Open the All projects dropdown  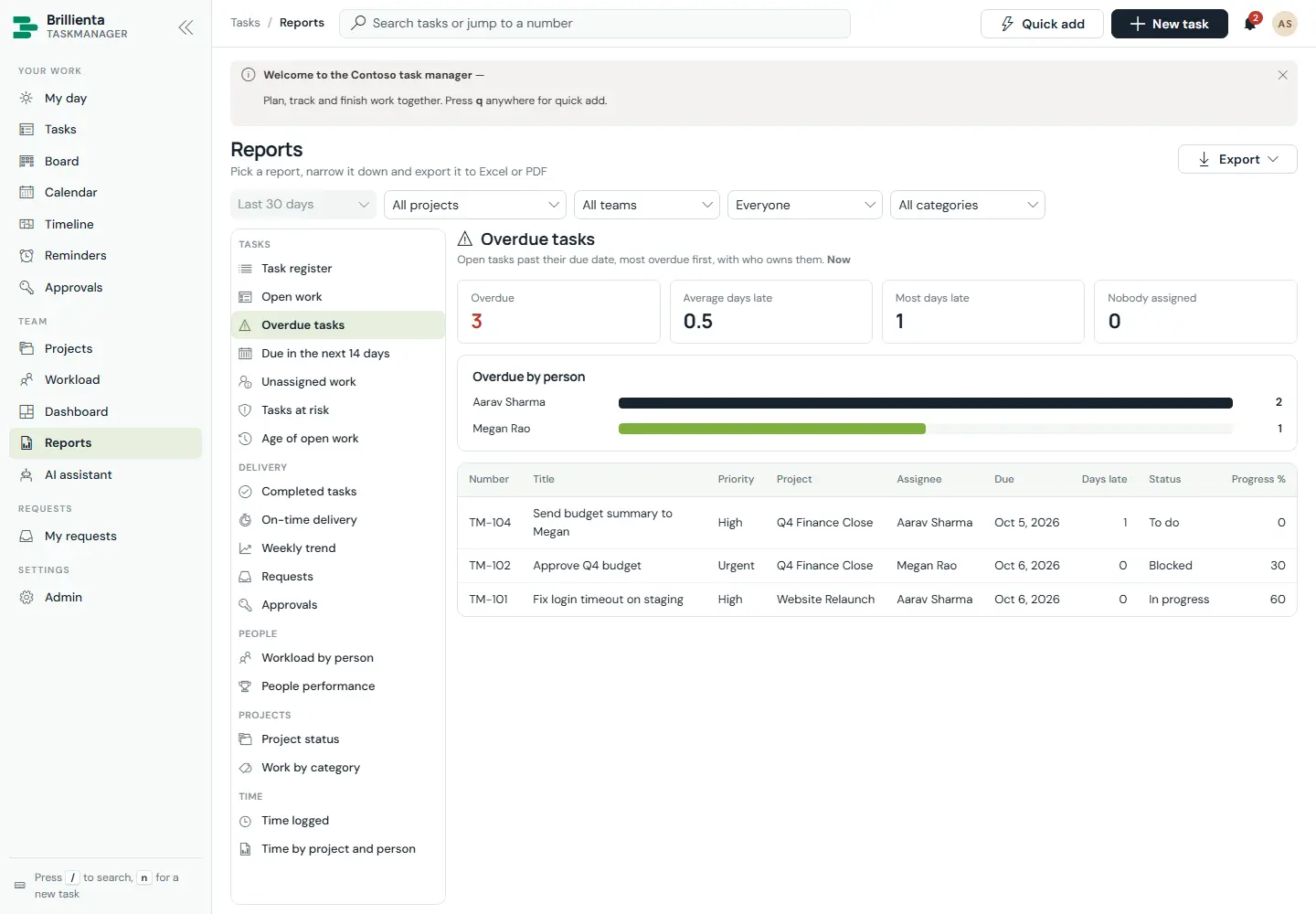coord(475,205)
